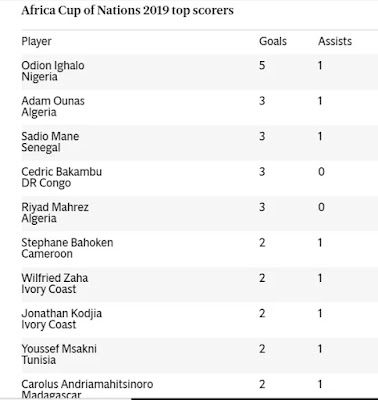Click the table title heading
Viewport: 378px width, 400px height.
coord(127,10)
